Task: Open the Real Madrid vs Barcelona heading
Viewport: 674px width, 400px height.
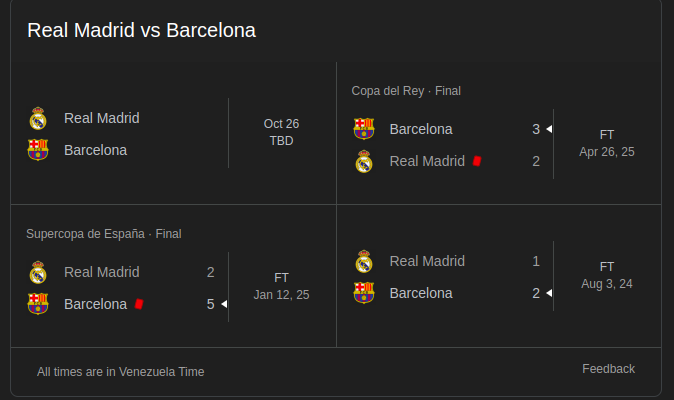Action: (x=141, y=30)
